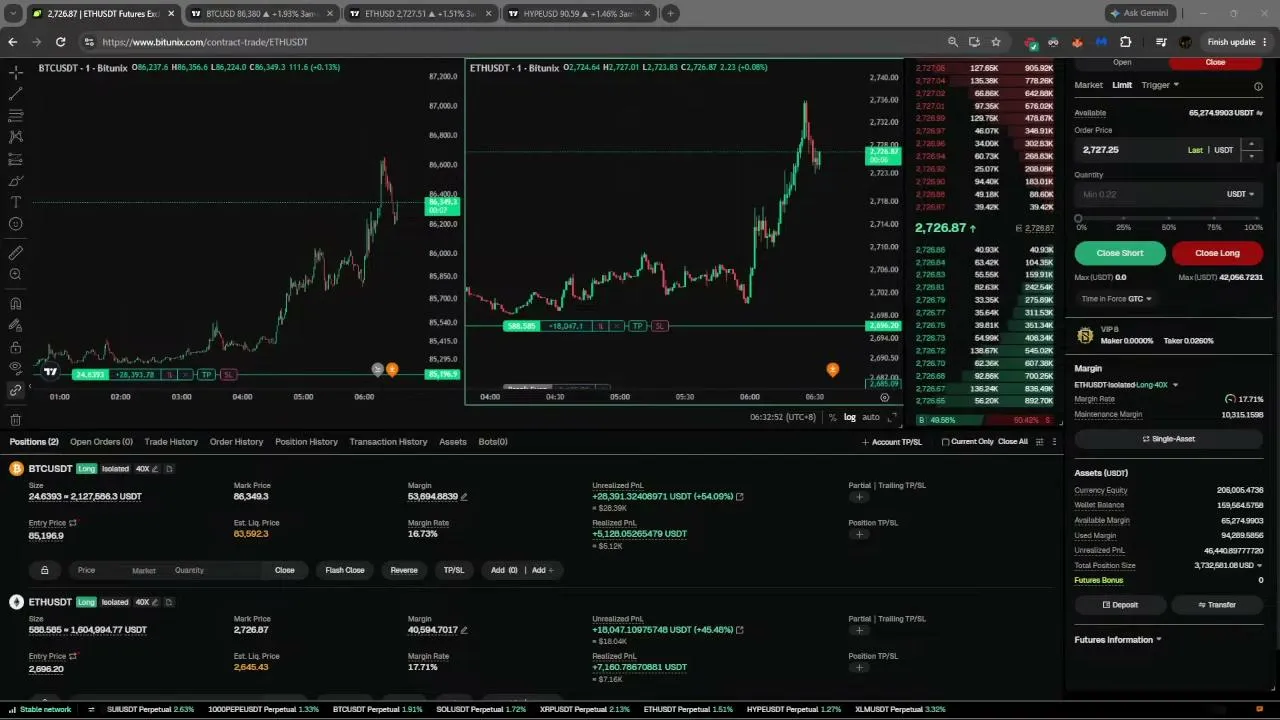Open the order type info icon
Viewport: 1280px width, 720px height.
(1258, 86)
